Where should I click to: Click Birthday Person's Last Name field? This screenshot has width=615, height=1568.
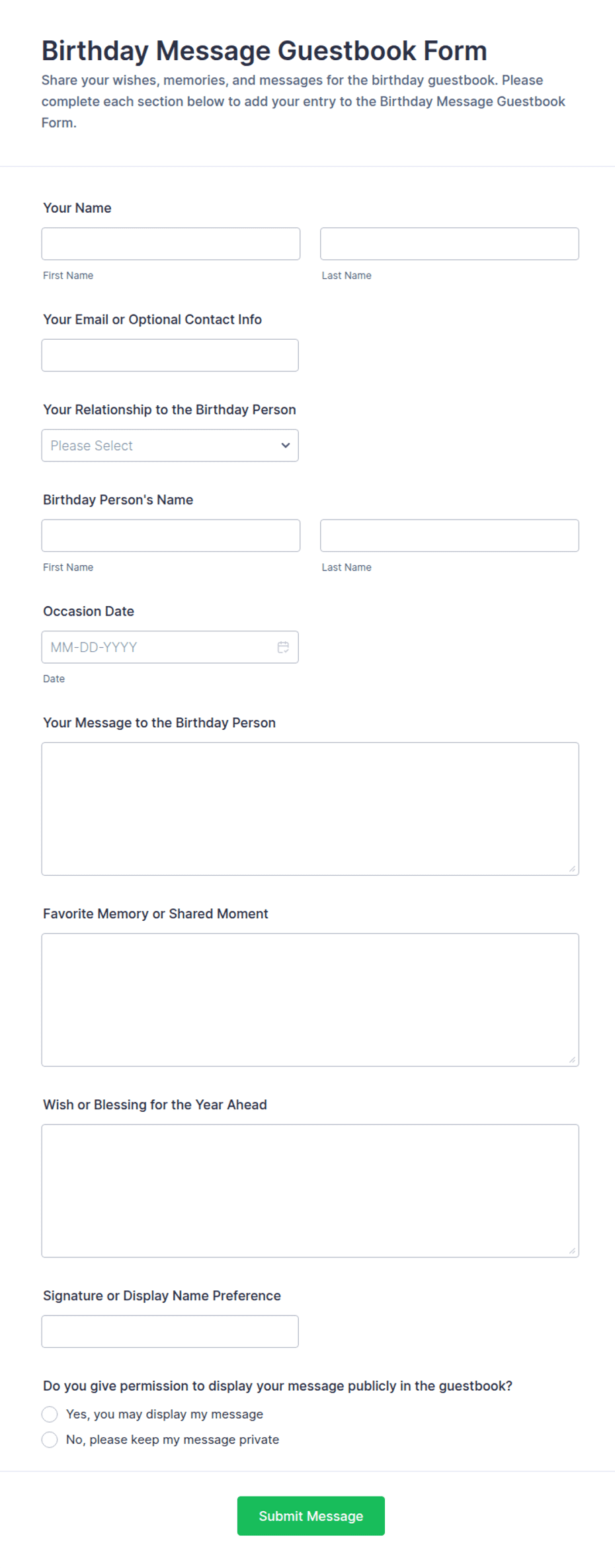(x=450, y=535)
